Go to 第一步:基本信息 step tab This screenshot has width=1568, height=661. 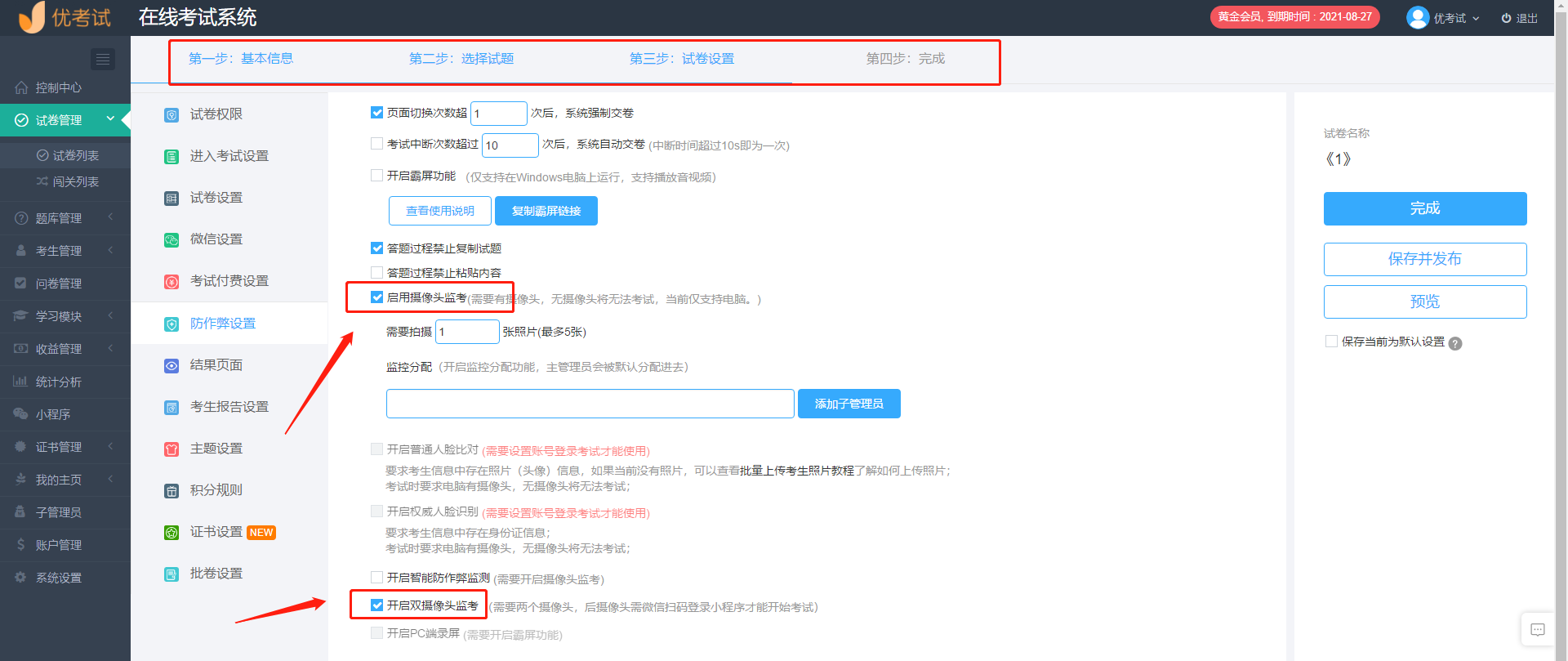(x=241, y=59)
